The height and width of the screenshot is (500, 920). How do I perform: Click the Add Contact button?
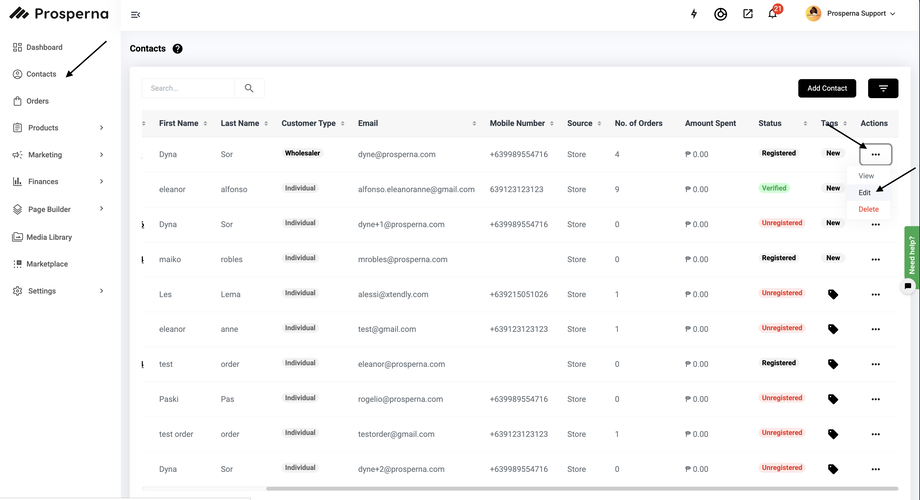[x=827, y=88]
